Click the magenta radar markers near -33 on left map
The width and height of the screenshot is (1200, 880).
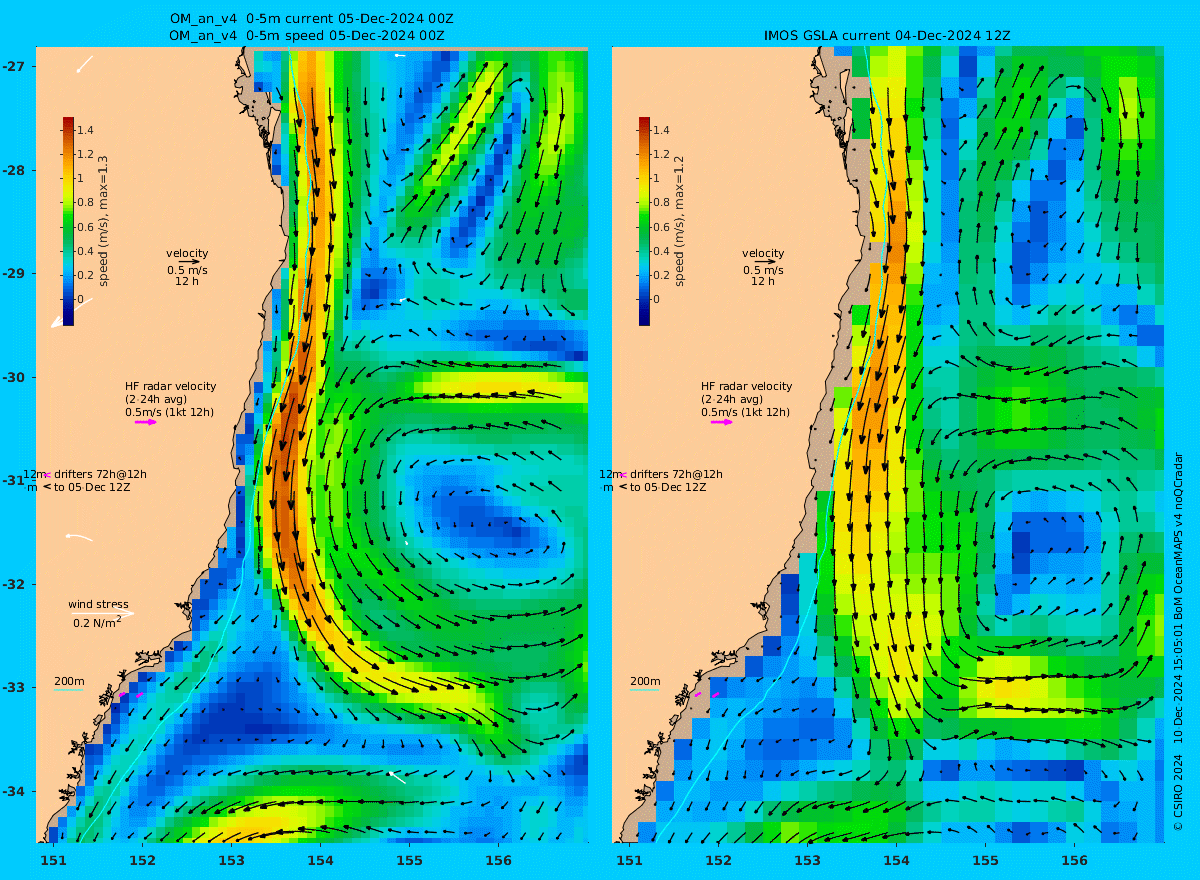[131, 693]
